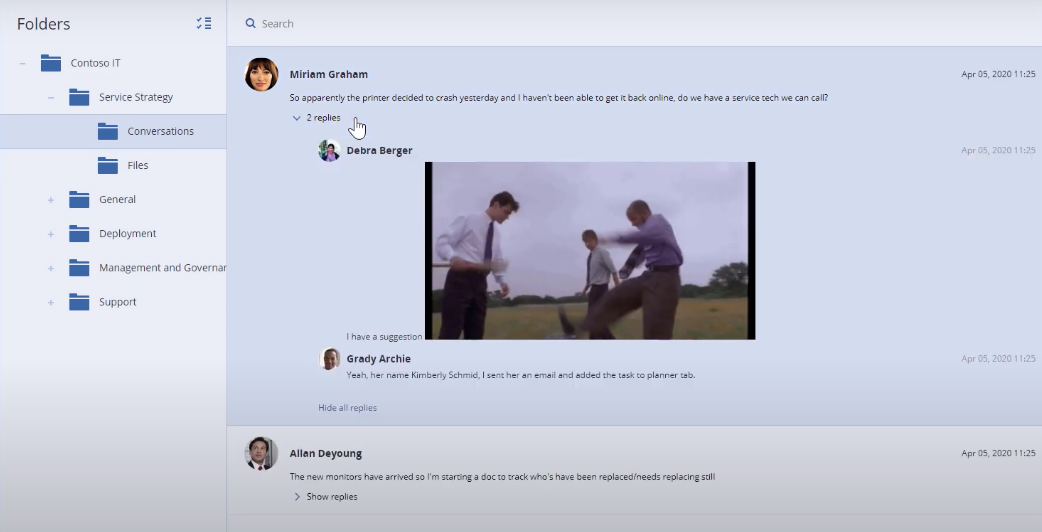Click the Folders panel heading
Image resolution: width=1042 pixels, height=532 pixels.
tap(44, 24)
